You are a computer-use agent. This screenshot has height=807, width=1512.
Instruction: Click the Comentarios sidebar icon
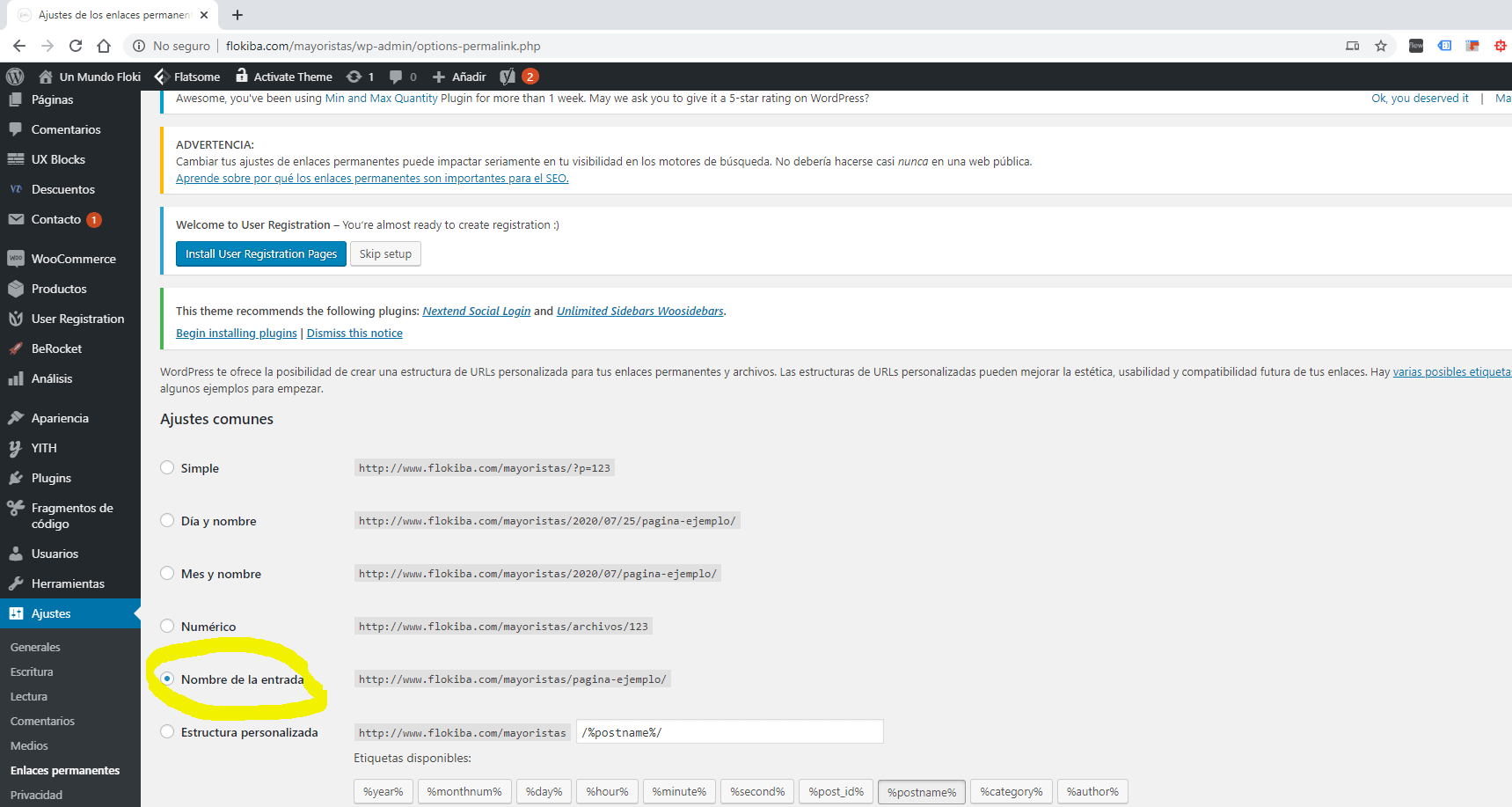coord(15,129)
